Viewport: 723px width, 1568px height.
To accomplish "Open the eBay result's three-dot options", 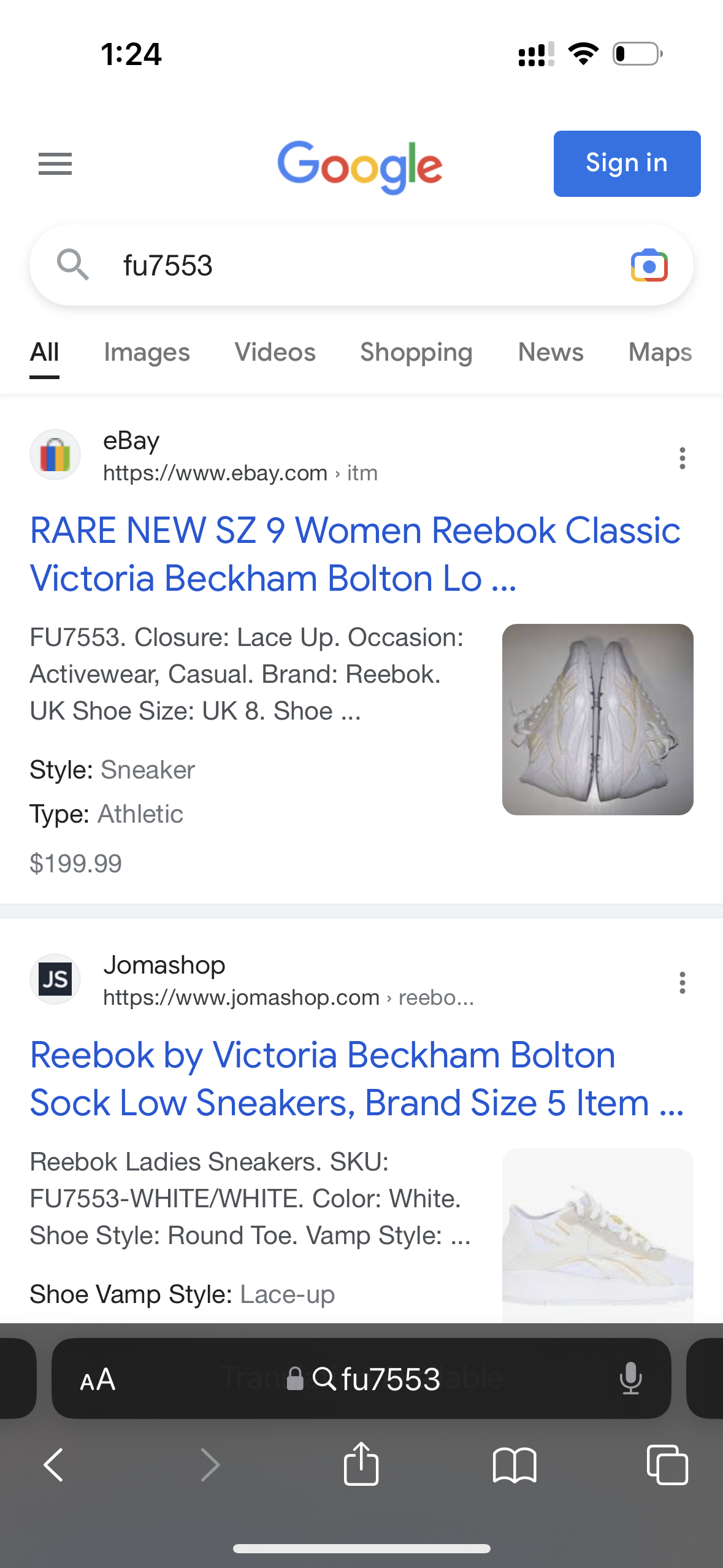I will pyautogui.click(x=682, y=458).
